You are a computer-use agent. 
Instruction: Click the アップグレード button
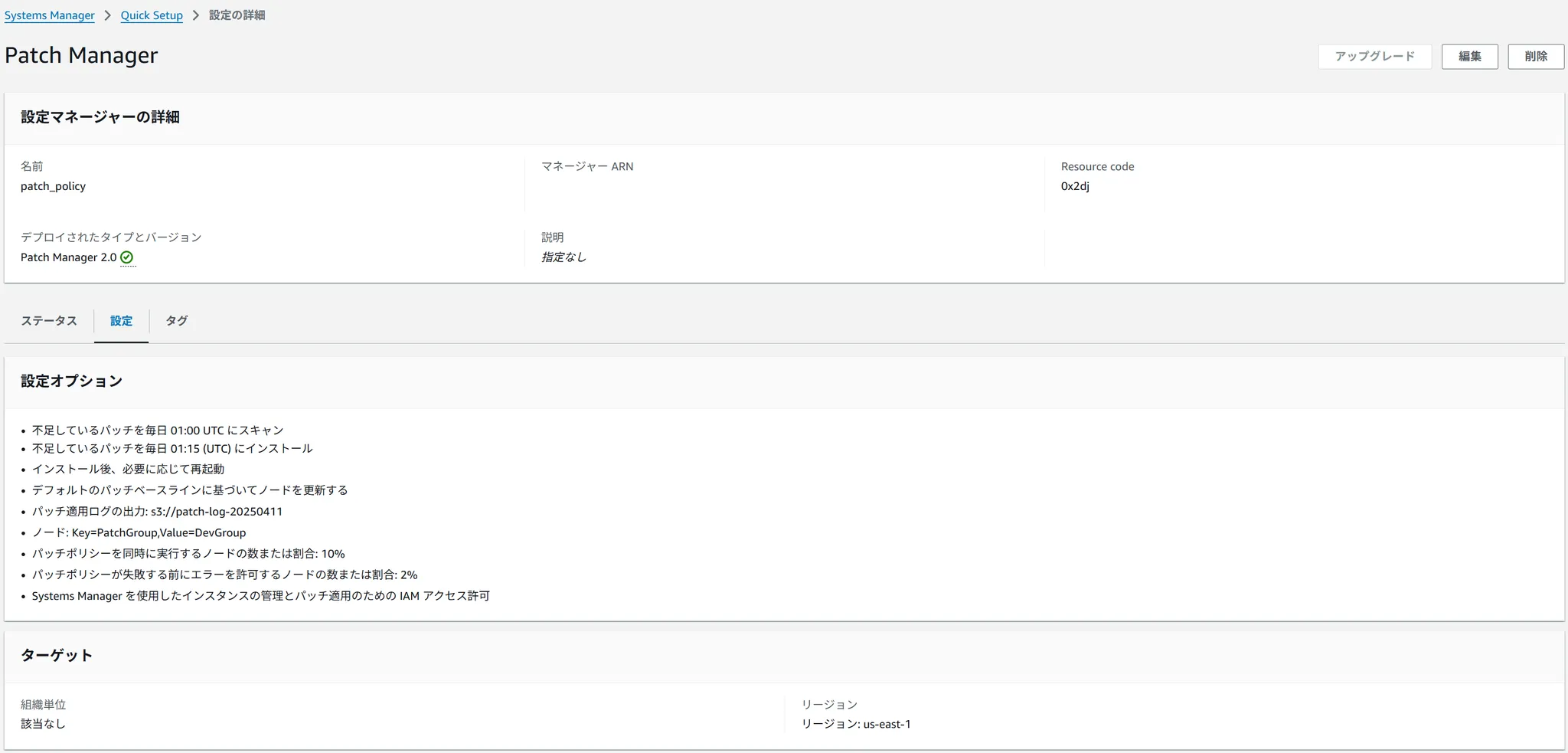pos(1374,57)
